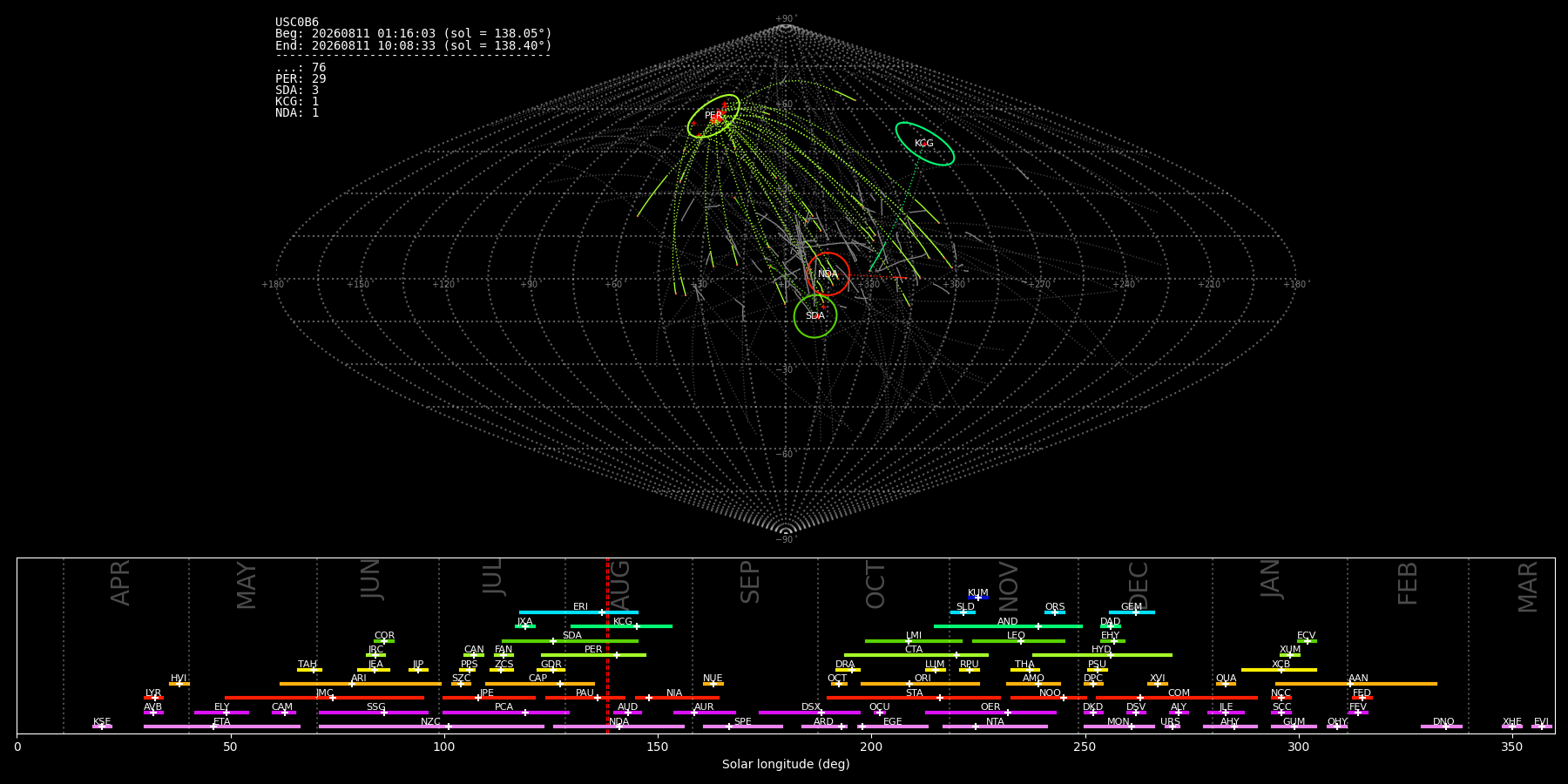1568x784 pixels.
Task: Select the PER shower activity bar
Action: [x=593, y=655]
